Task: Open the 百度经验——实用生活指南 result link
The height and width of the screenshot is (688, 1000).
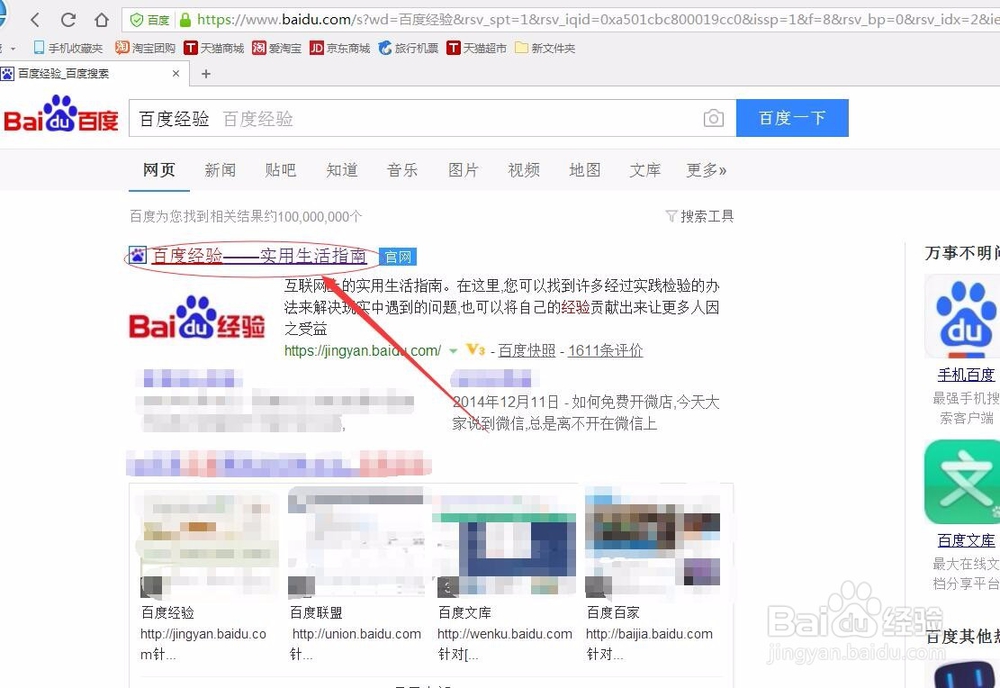Action: tap(260, 256)
